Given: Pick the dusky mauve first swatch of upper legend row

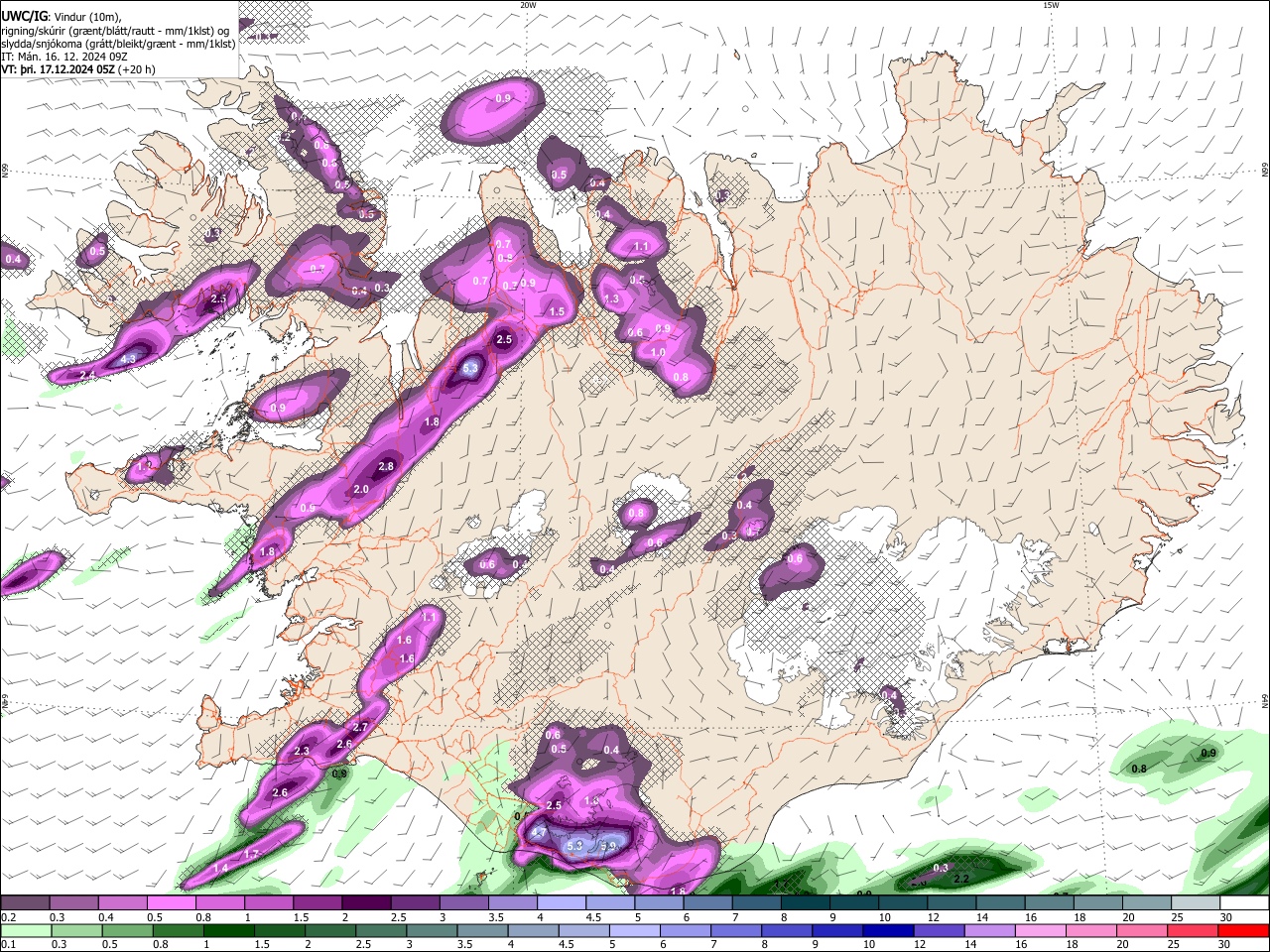Looking at the screenshot, I should click(25, 903).
